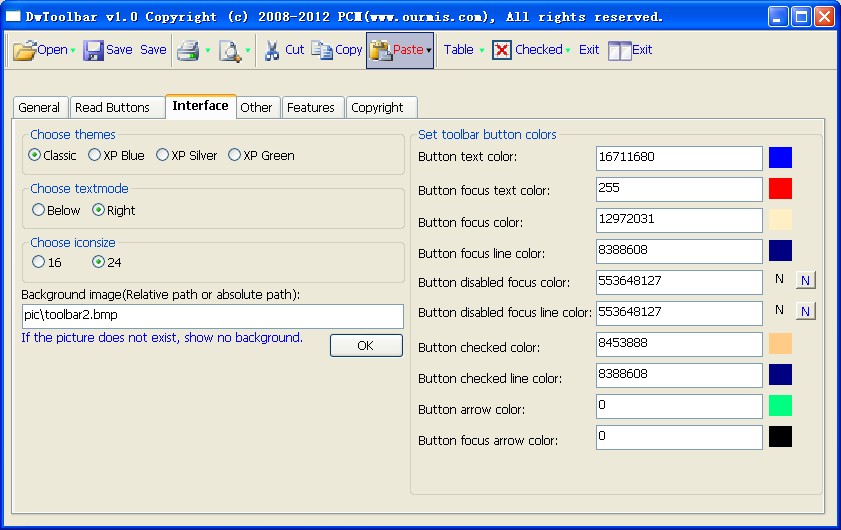This screenshot has height=530, width=841.
Task: Click the Paste clipboard icon
Action: pyautogui.click(x=380, y=50)
